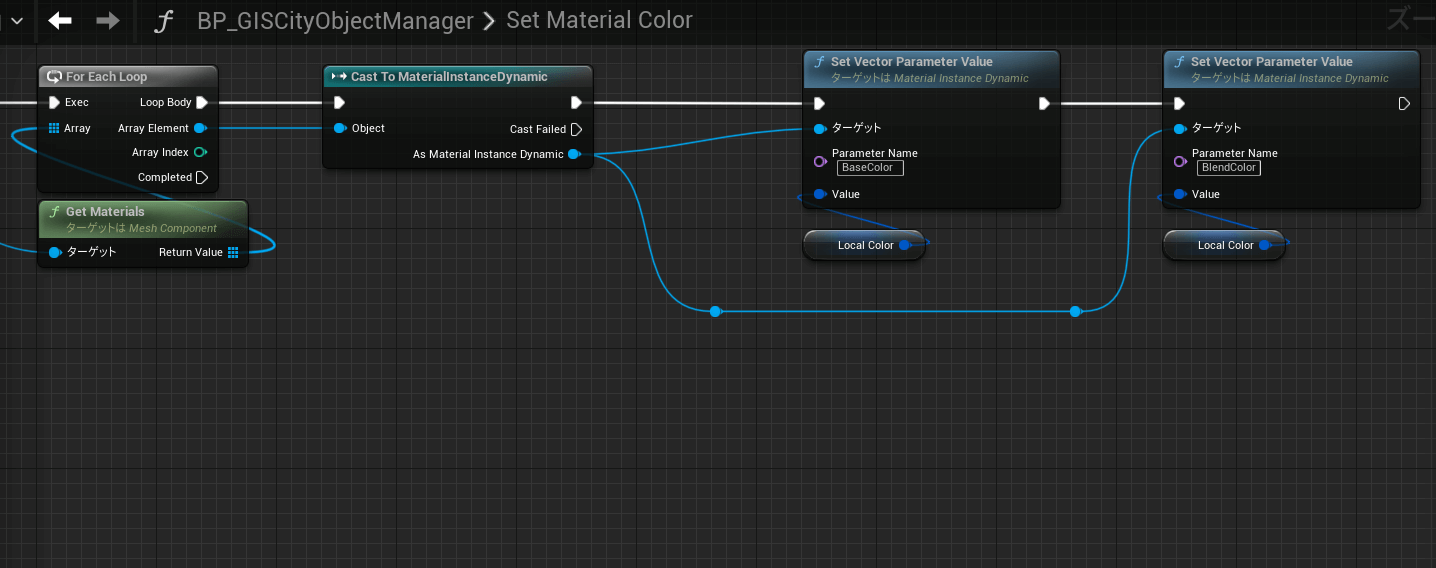Screen dimensions: 1436x568
Task: Select the first Local Color variable node
Action: pyautogui.click(x=860, y=245)
